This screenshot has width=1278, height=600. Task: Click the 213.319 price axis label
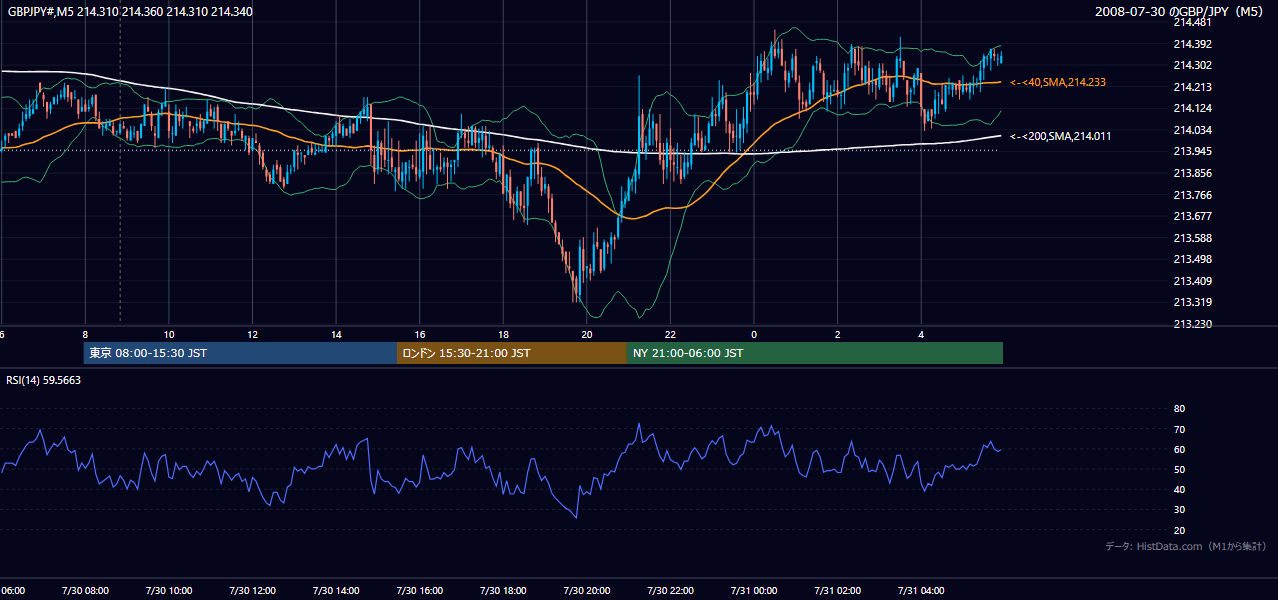click(x=1192, y=302)
